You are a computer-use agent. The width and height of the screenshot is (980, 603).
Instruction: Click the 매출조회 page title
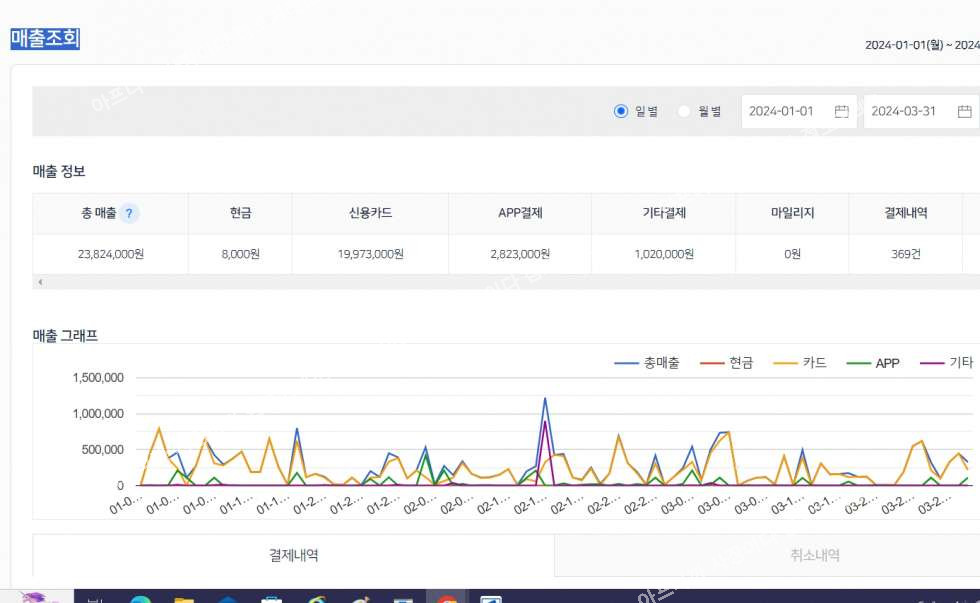tap(45, 39)
